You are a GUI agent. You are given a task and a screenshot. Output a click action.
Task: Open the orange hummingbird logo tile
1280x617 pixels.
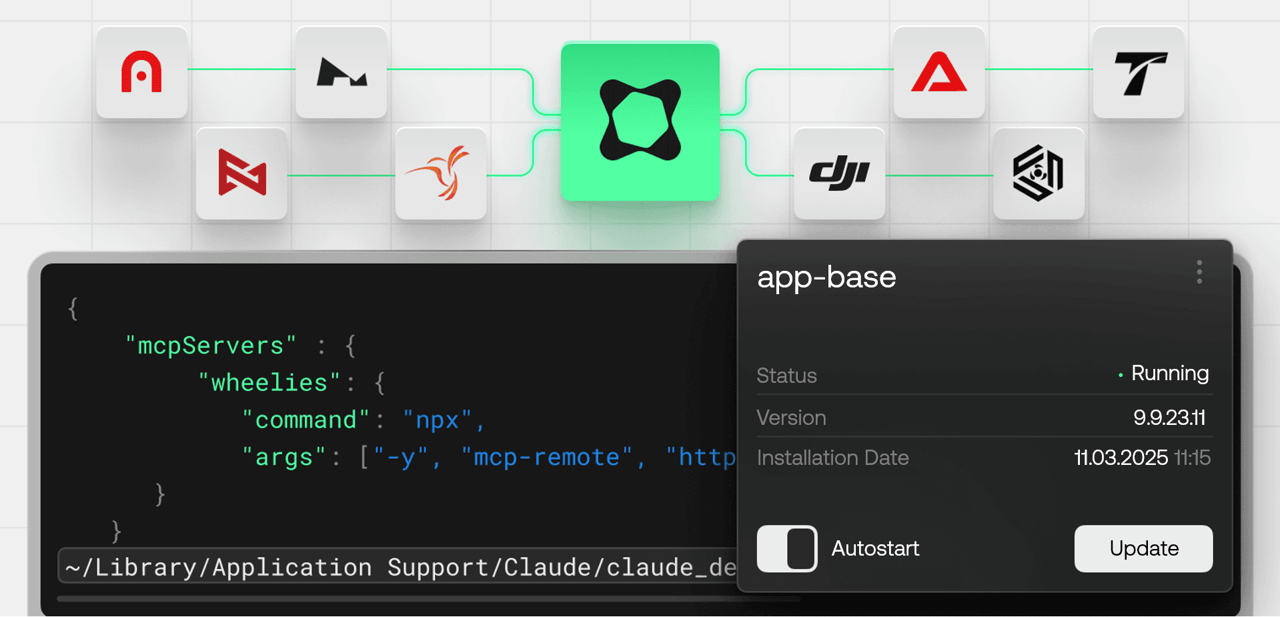[x=440, y=174]
